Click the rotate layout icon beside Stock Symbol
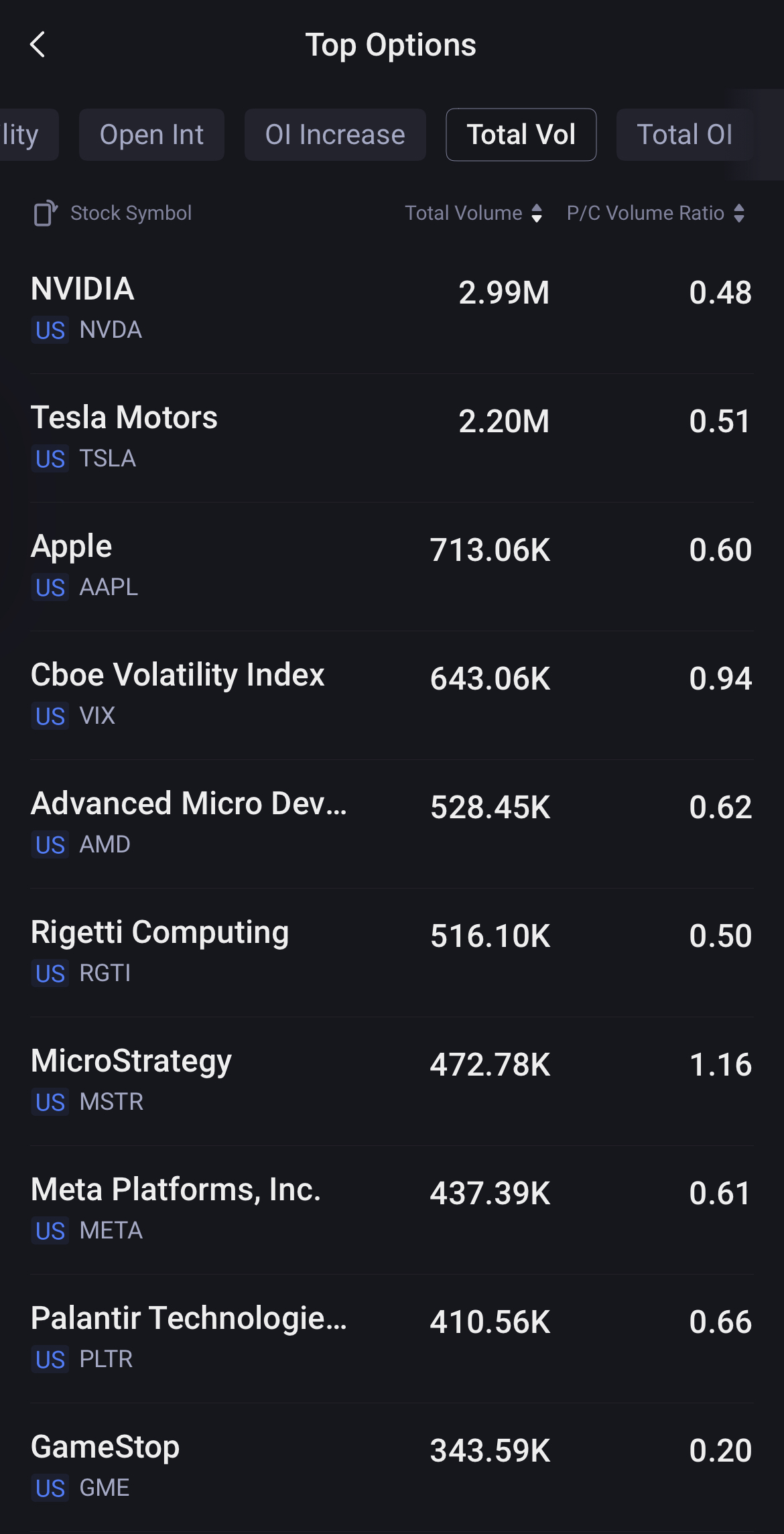Screen dimensions: 784x1534 tap(45, 213)
